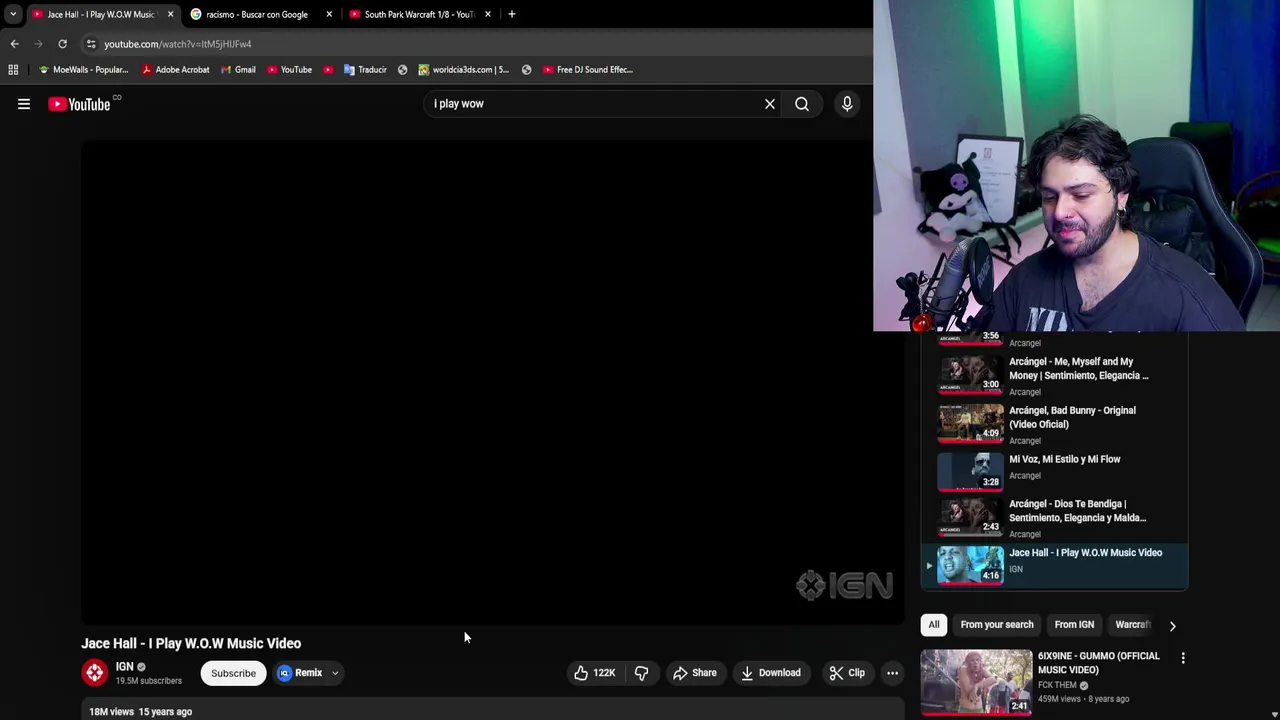Open YouTube bookmark
The height and width of the screenshot is (720, 1280).
pyautogui.click(x=289, y=70)
